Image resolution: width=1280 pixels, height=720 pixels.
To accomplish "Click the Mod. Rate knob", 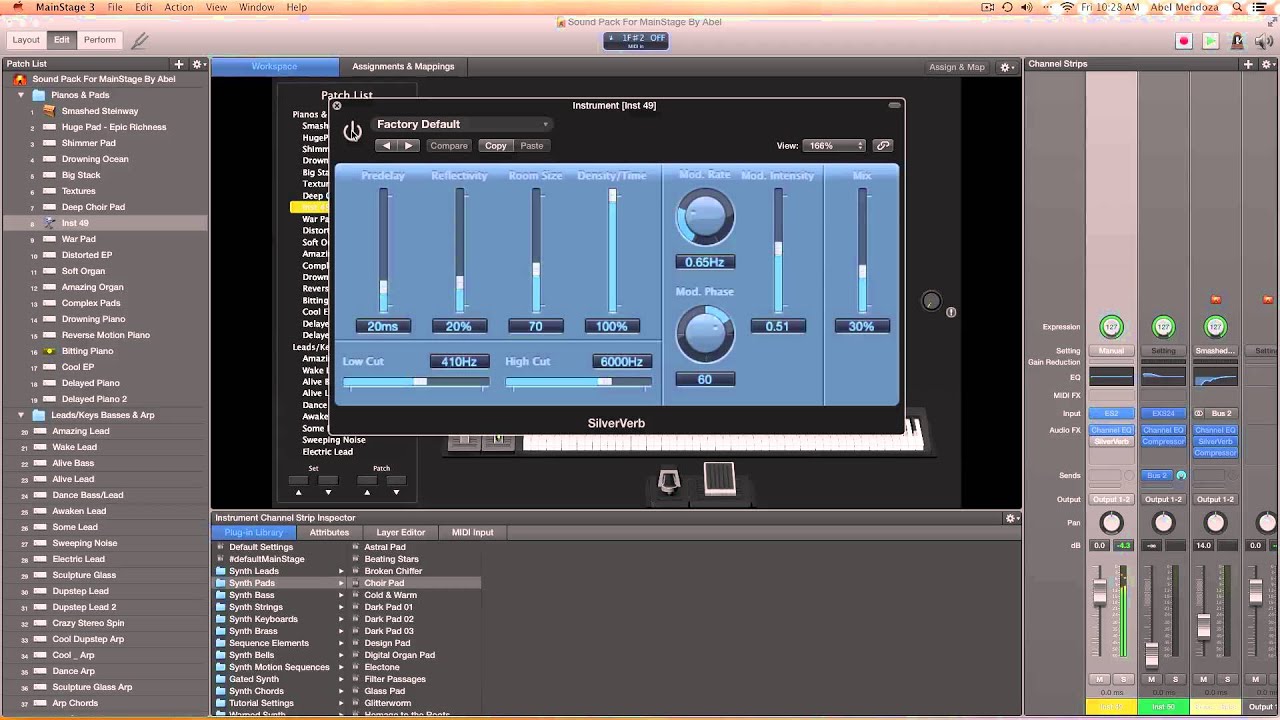I will tap(705, 217).
